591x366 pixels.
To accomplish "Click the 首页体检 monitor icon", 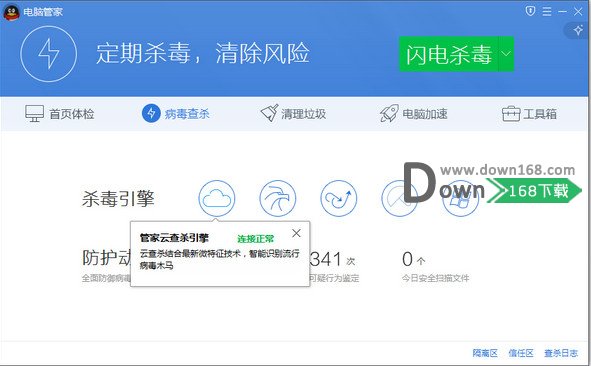I will (34, 113).
